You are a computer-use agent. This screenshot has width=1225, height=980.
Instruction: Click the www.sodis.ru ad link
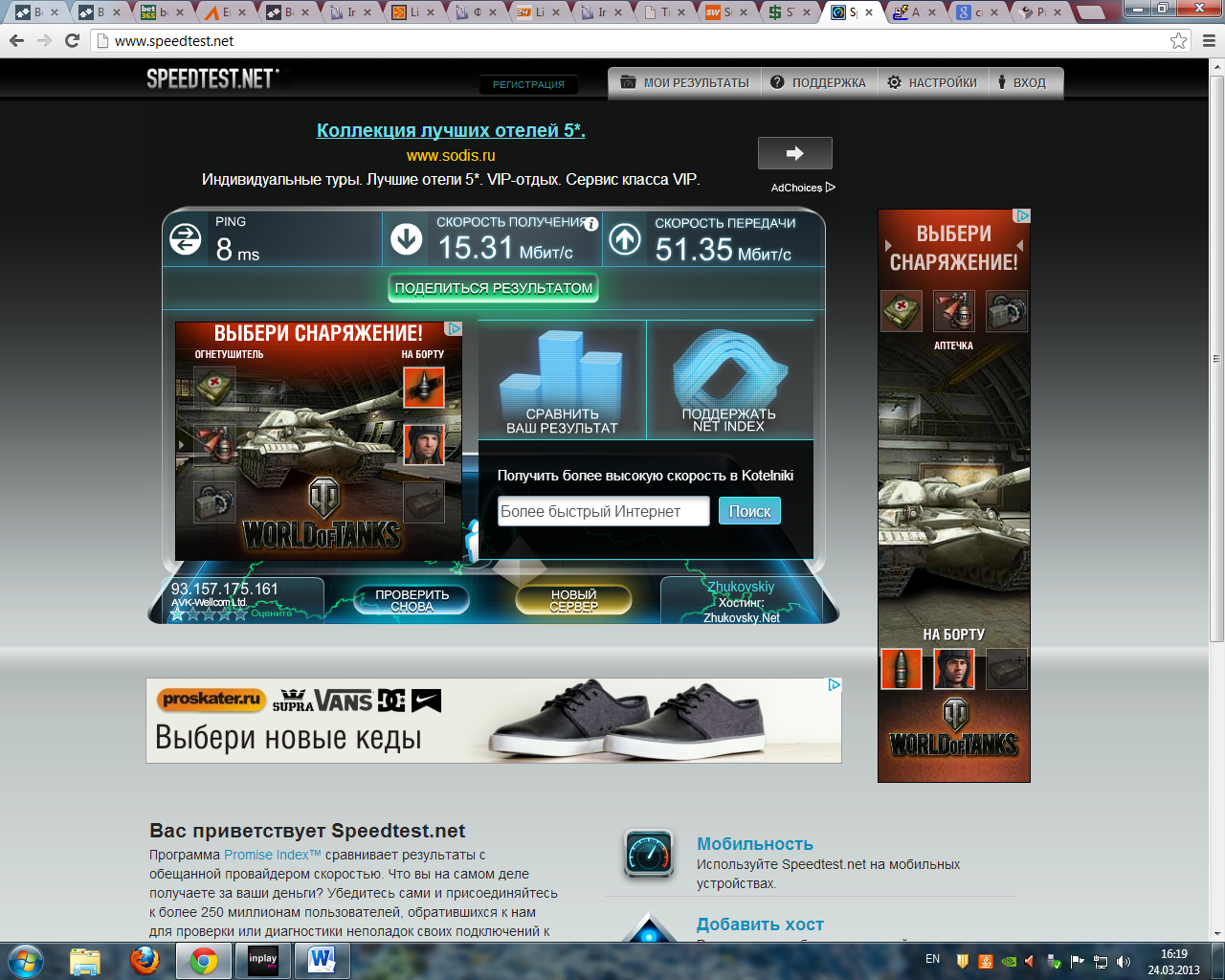coord(451,155)
